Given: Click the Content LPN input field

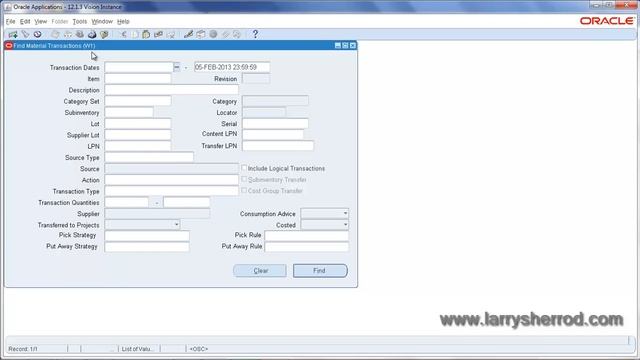Looking at the screenshot, I should 273,134.
